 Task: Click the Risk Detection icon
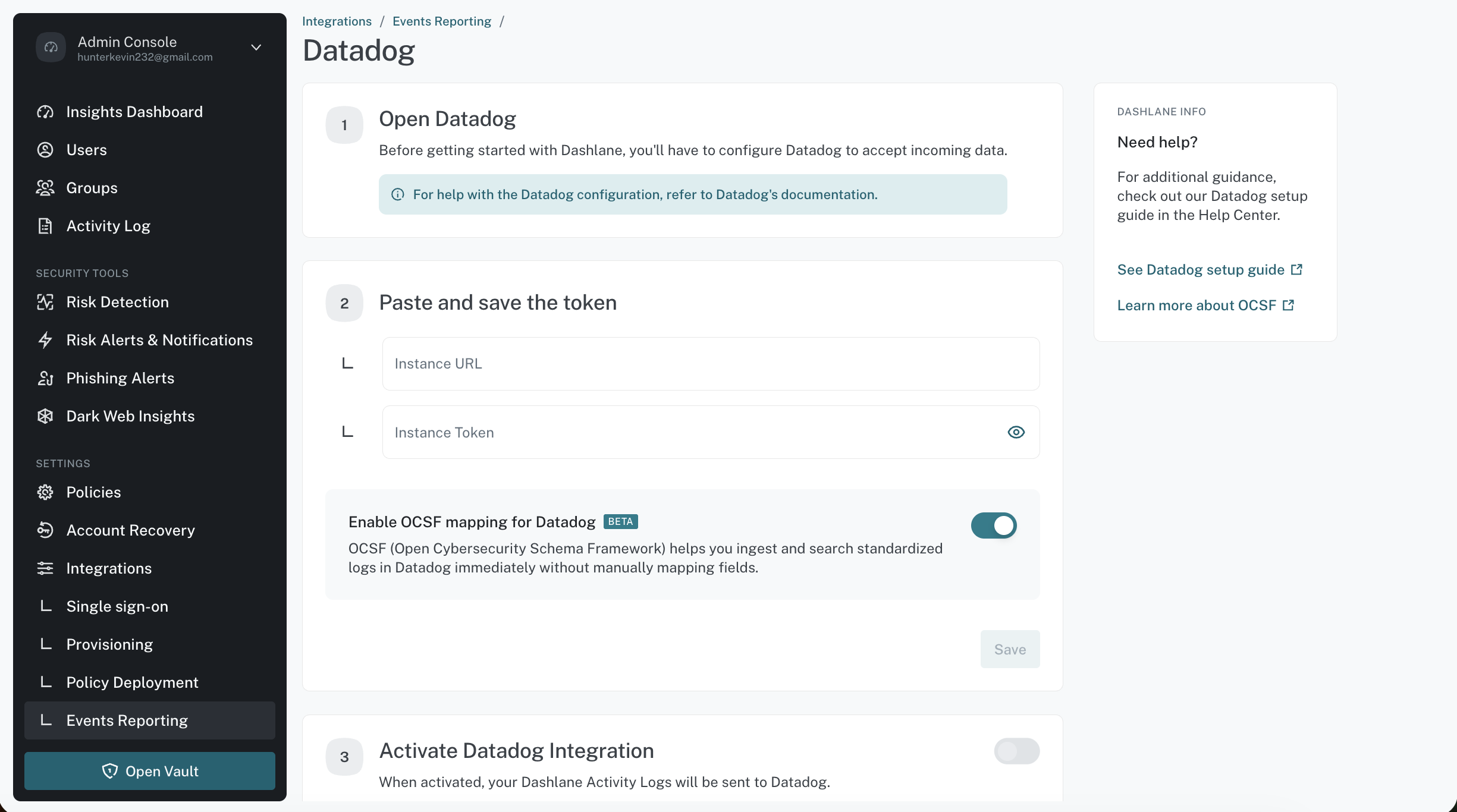pyautogui.click(x=45, y=302)
